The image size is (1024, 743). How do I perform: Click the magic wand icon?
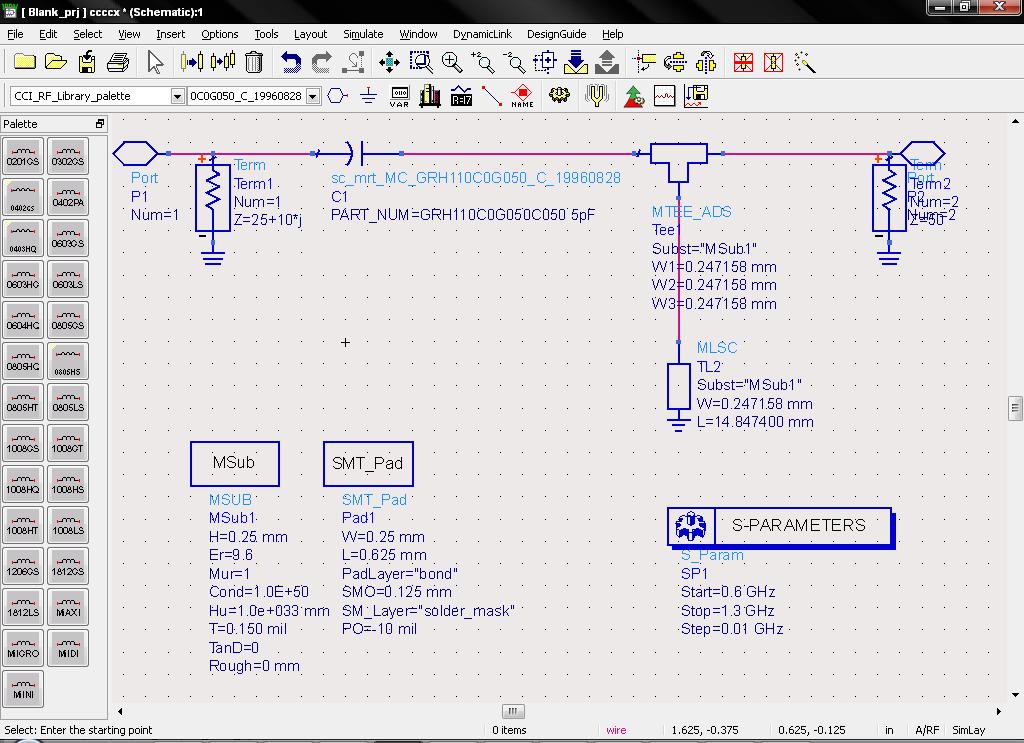click(x=805, y=62)
